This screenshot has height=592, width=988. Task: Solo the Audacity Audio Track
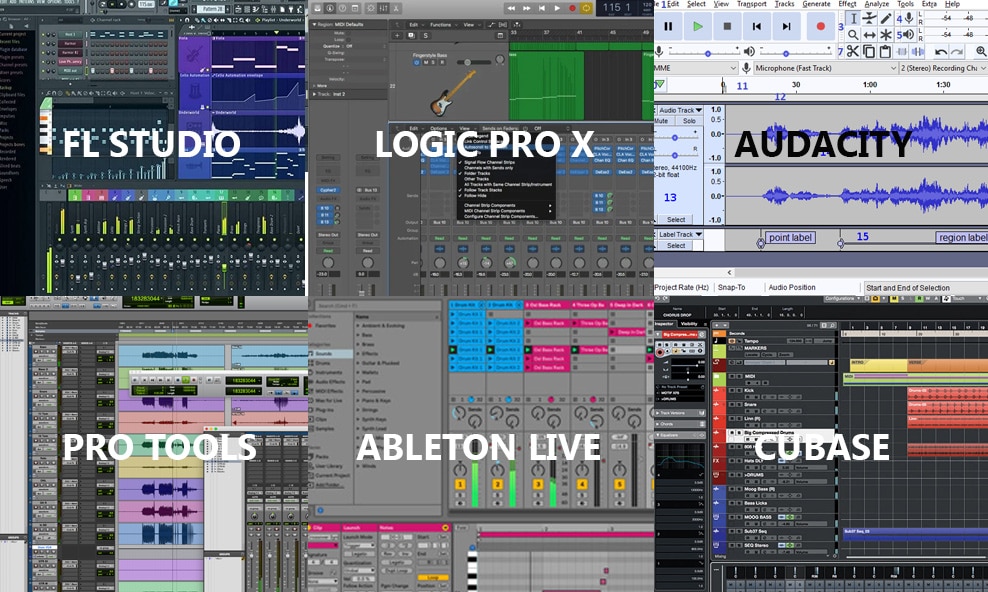click(689, 120)
